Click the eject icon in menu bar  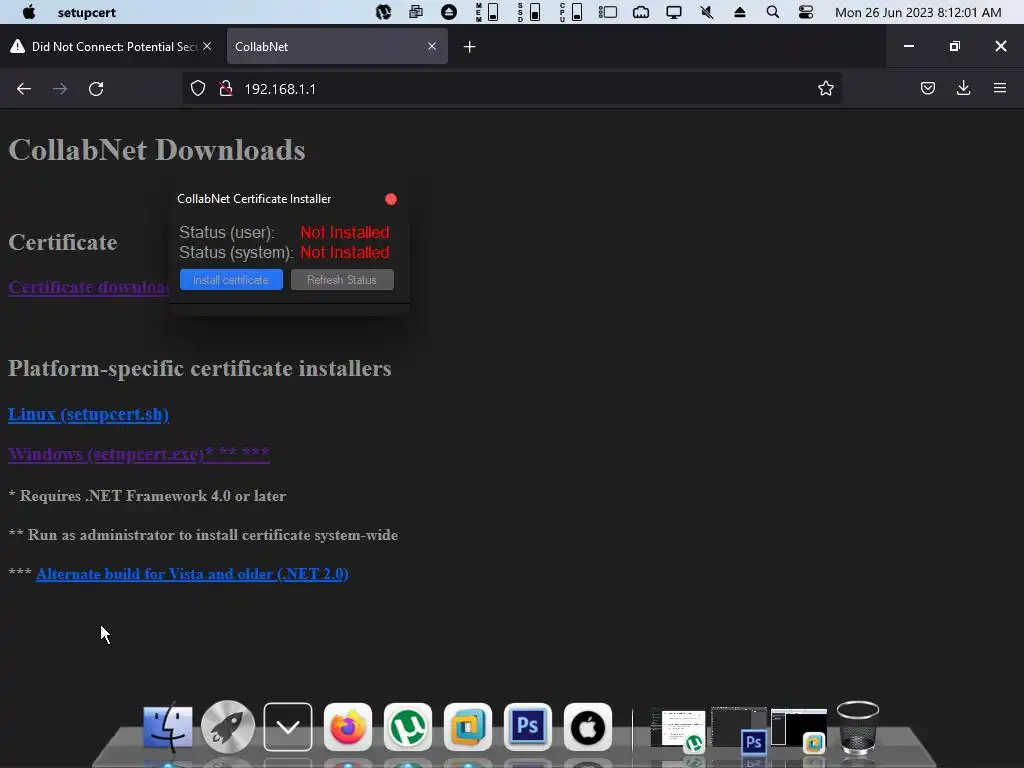[x=739, y=12]
